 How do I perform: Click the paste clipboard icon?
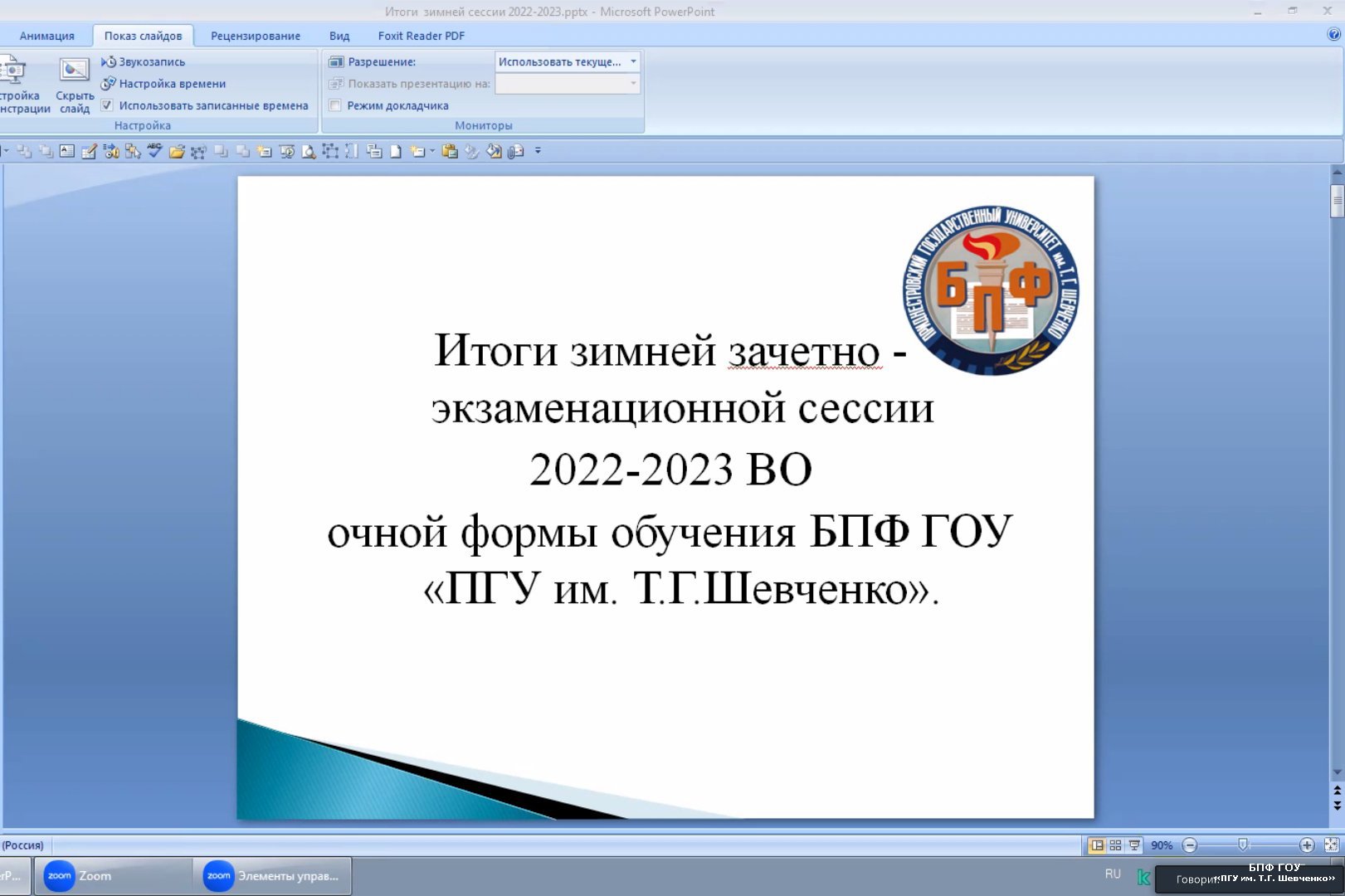[450, 151]
